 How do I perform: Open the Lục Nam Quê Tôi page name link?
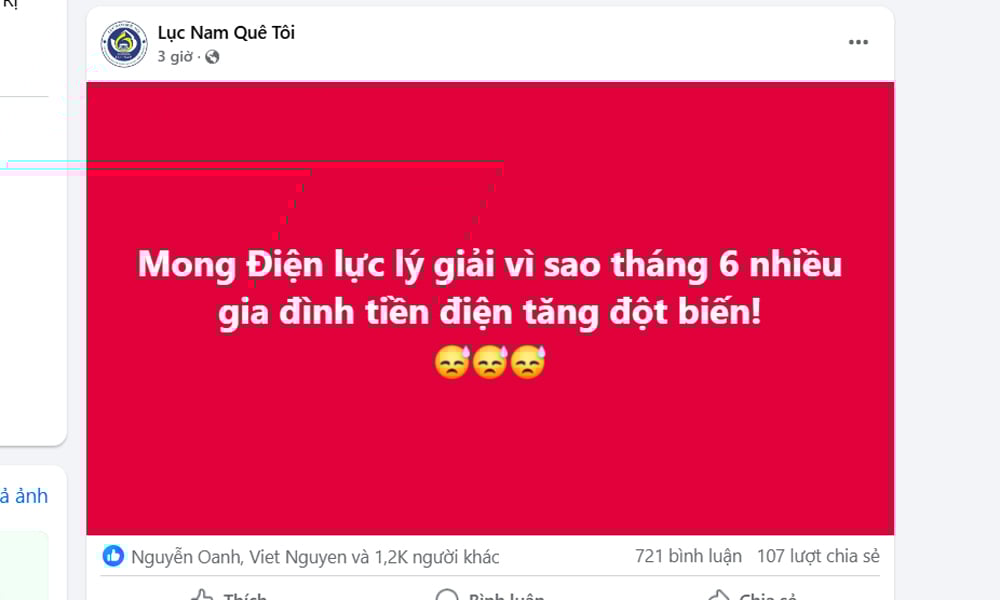[226, 33]
